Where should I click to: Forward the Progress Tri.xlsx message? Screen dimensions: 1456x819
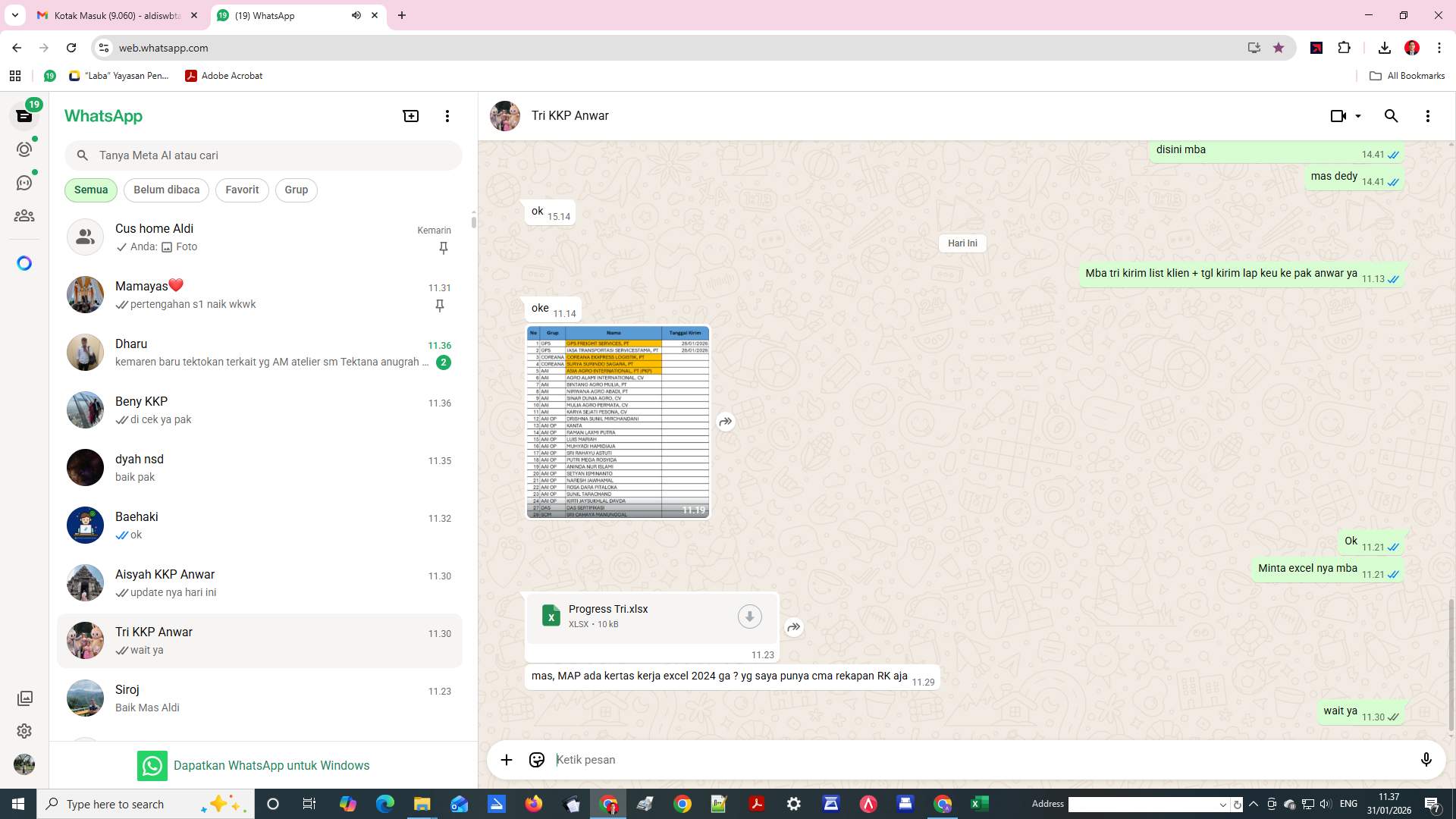coord(793,627)
